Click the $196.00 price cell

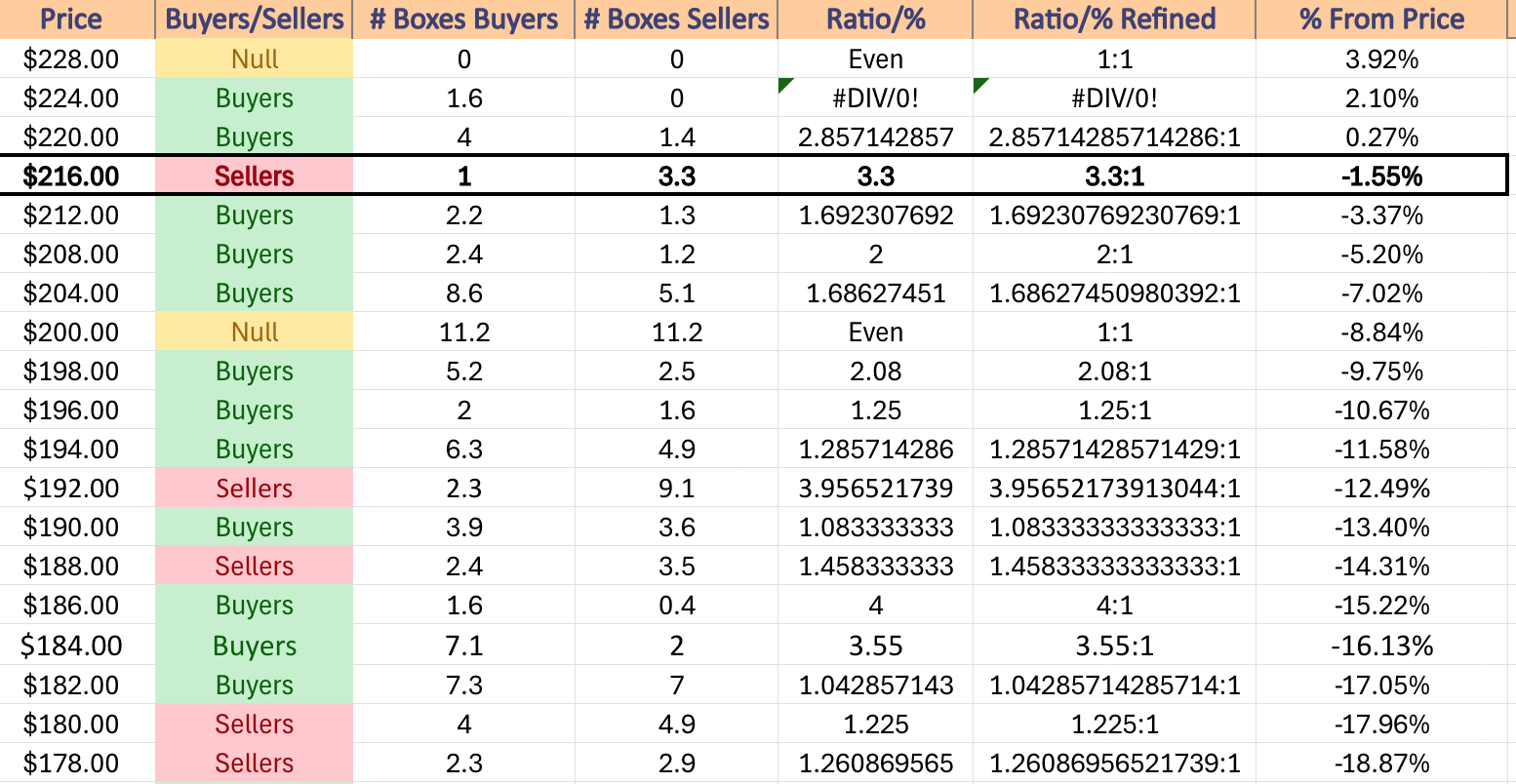point(77,411)
